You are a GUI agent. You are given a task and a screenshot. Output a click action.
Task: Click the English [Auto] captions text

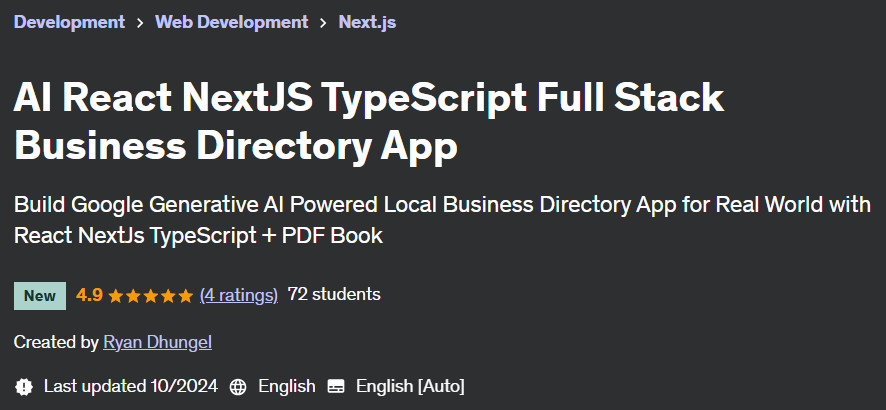point(410,386)
